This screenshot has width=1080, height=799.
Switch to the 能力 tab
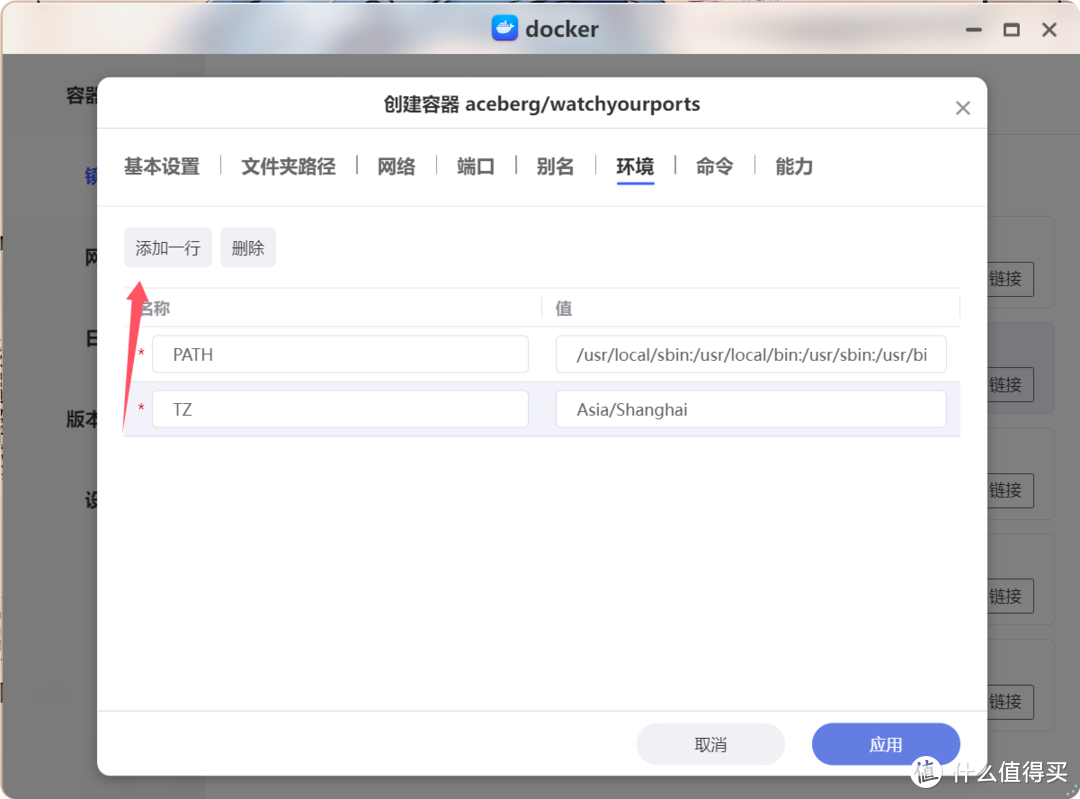tap(793, 167)
